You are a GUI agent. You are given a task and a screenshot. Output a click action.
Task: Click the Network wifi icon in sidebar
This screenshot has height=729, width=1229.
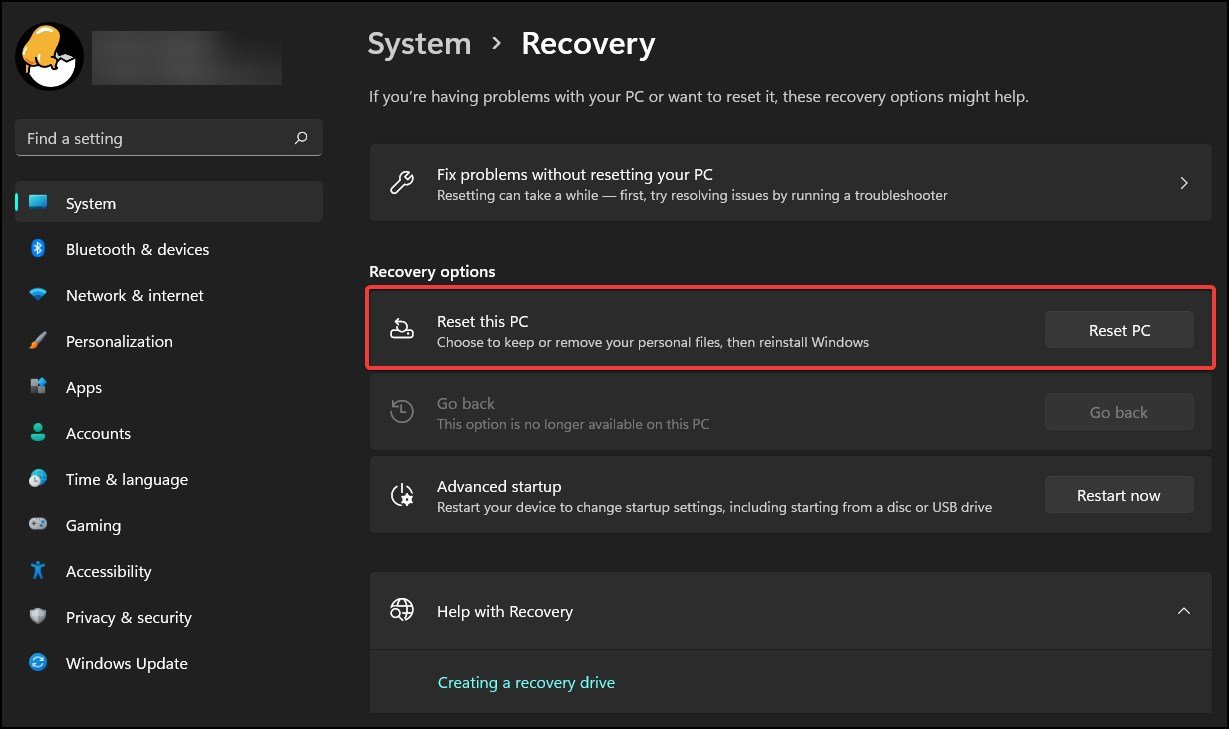click(38, 295)
